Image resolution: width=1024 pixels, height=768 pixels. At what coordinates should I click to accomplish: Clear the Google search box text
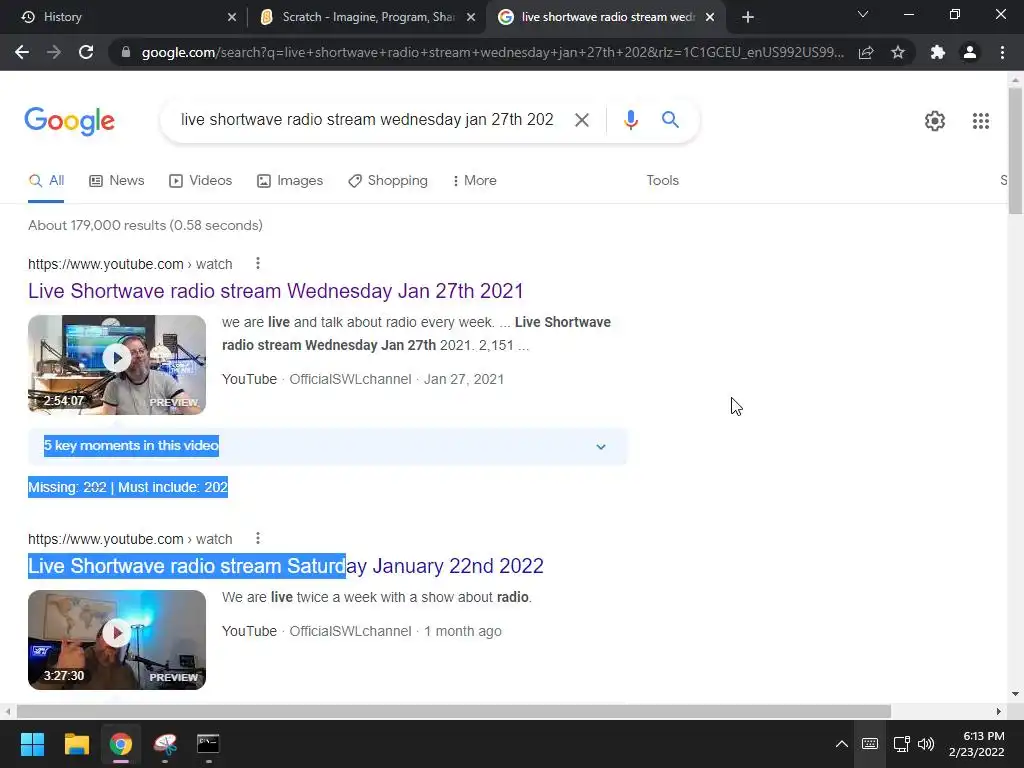tap(581, 120)
